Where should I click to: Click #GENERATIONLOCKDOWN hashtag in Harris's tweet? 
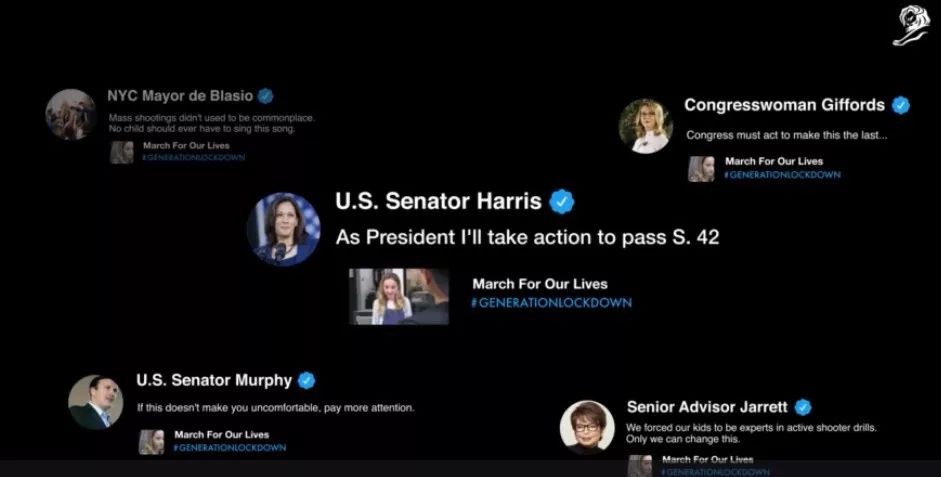[552, 303]
